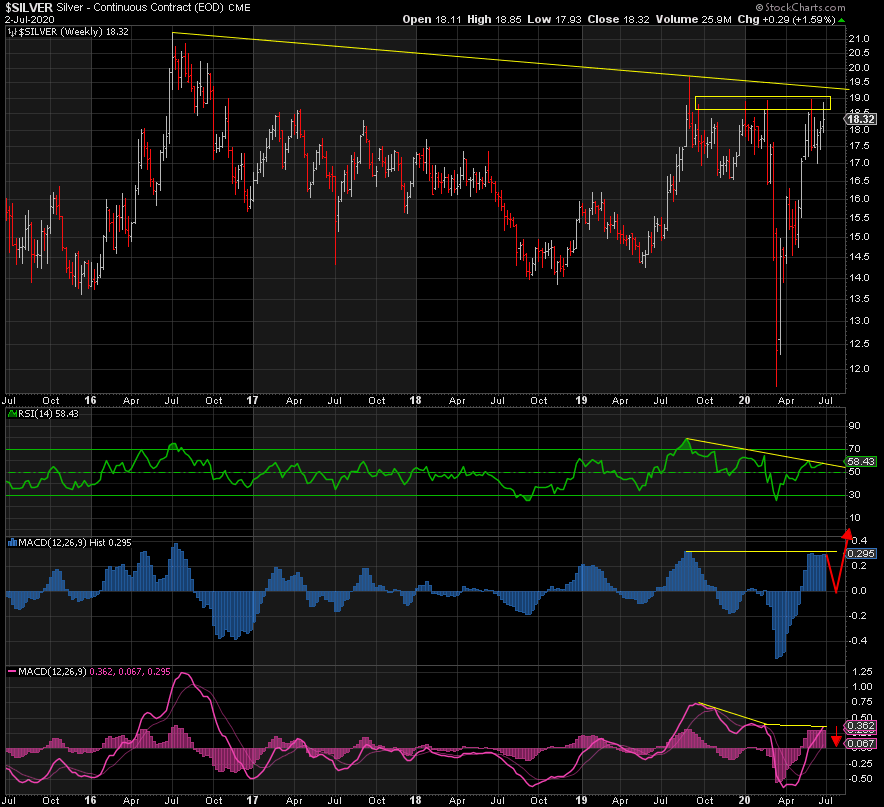The image size is (884, 807).
Task: Click the pink MACD legend icon in bottom panel
Action: point(12,669)
